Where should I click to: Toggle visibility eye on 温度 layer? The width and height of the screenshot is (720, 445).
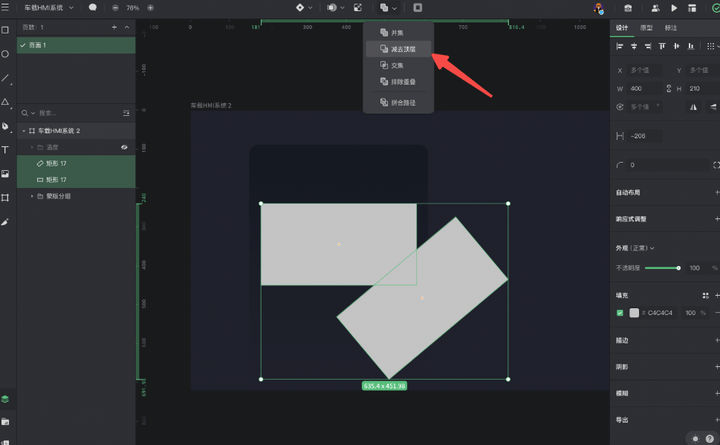click(x=125, y=147)
